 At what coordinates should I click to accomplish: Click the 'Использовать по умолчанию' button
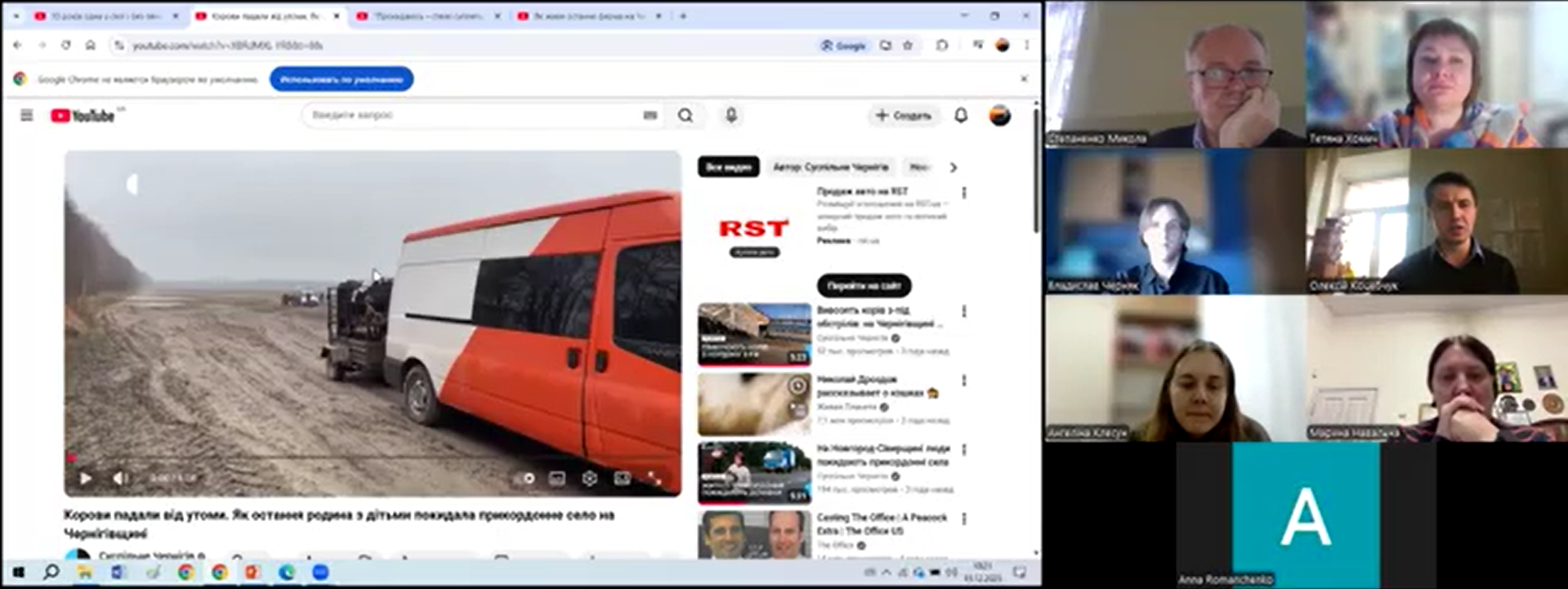[x=342, y=79]
